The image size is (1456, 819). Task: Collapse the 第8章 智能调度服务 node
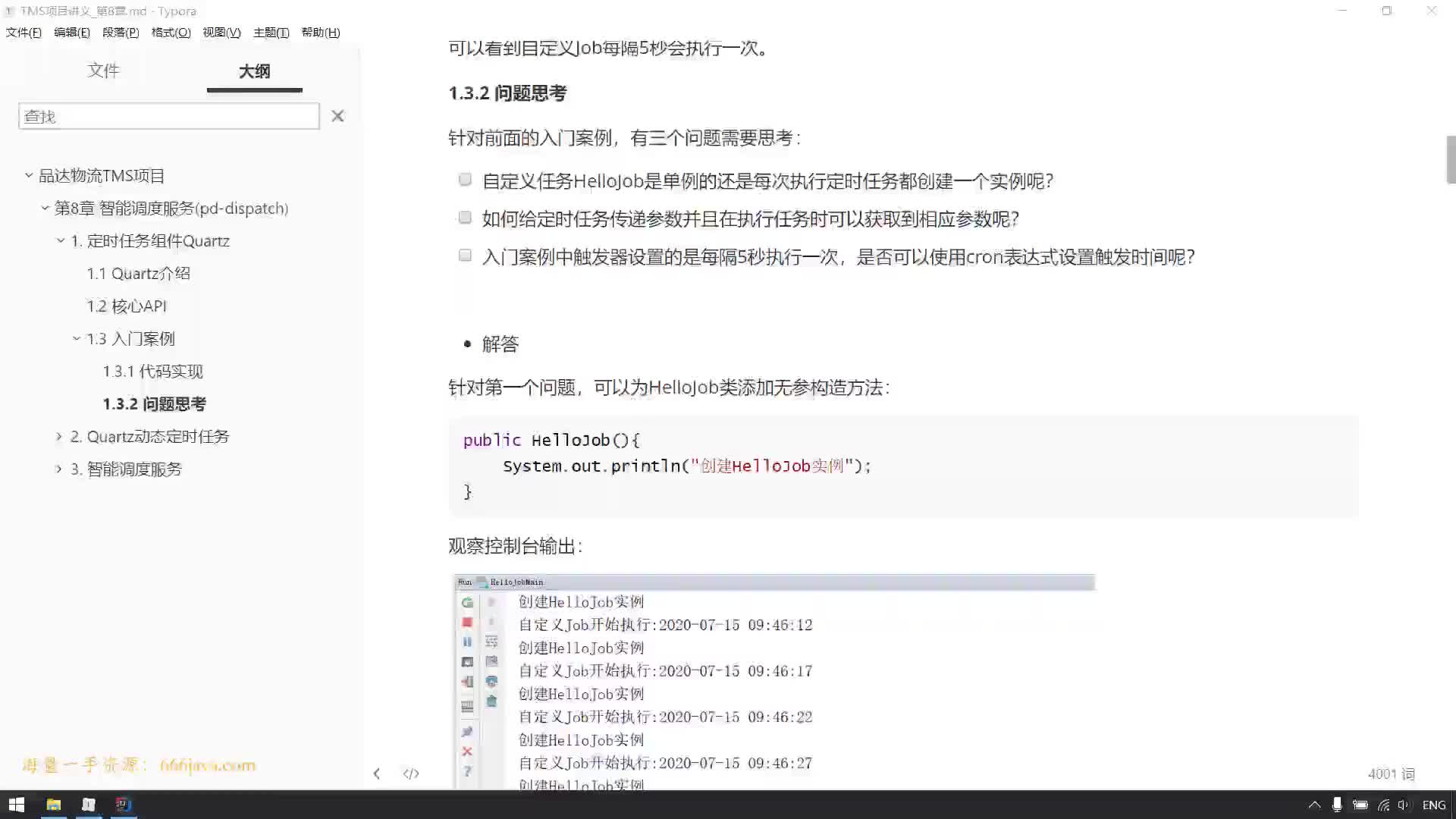45,208
